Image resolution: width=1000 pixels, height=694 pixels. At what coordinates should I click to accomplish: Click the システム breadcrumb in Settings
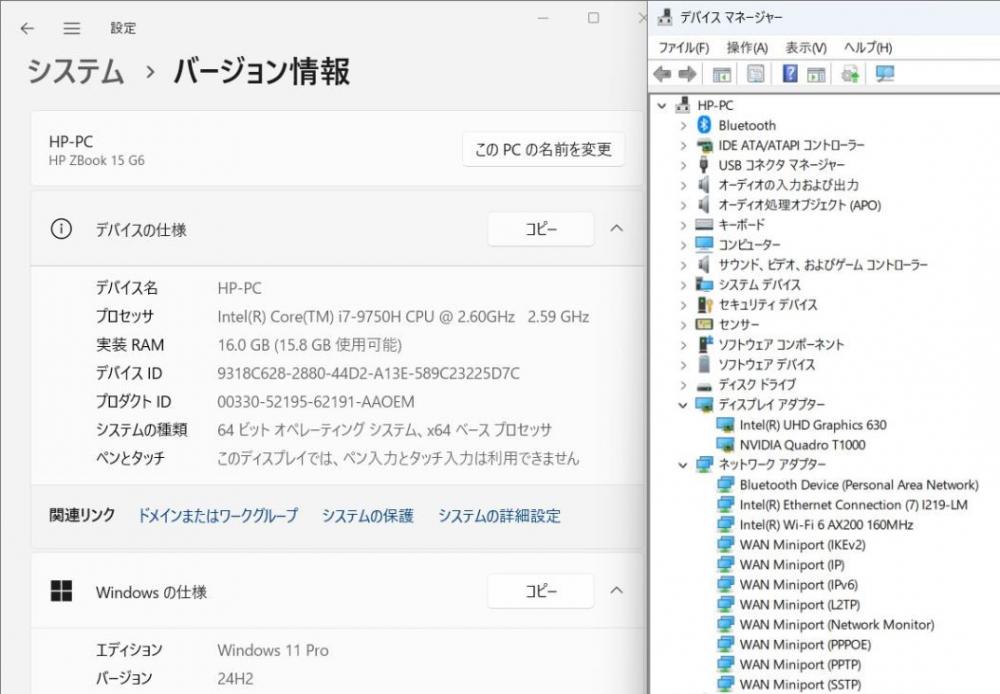click(x=75, y=71)
